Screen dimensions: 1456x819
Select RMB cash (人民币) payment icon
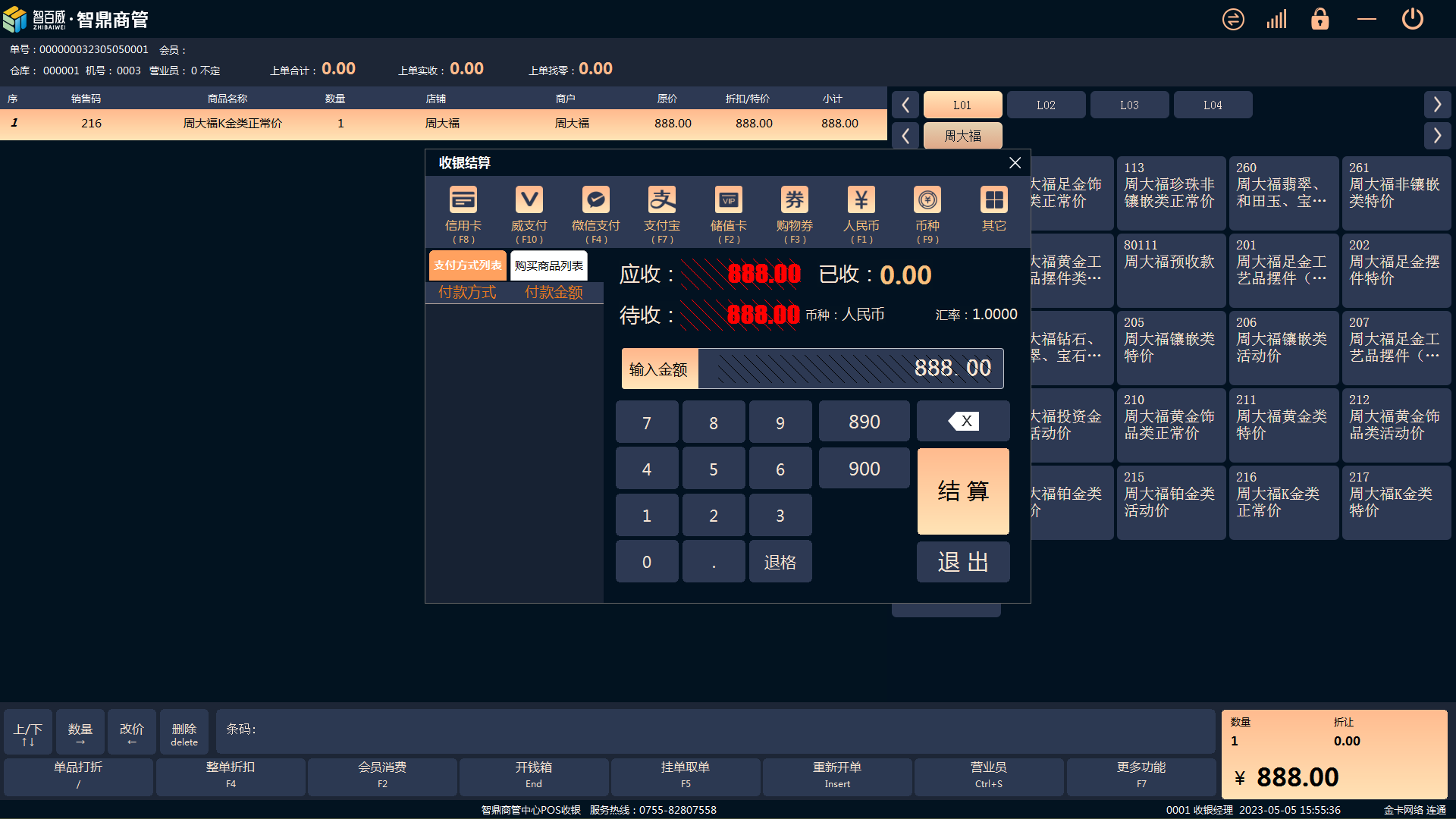tap(861, 201)
